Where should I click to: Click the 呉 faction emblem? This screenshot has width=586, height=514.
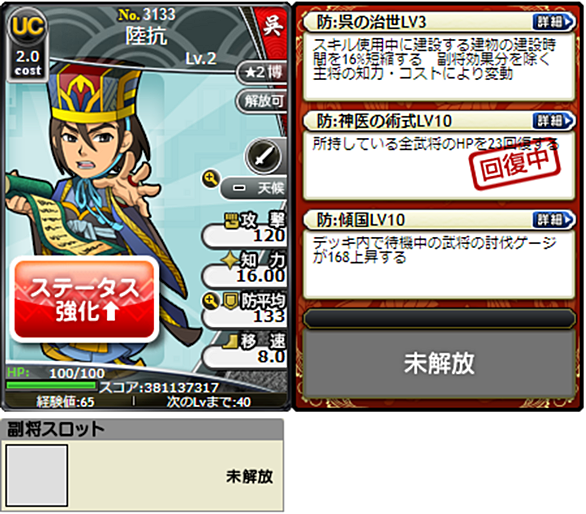(273, 25)
